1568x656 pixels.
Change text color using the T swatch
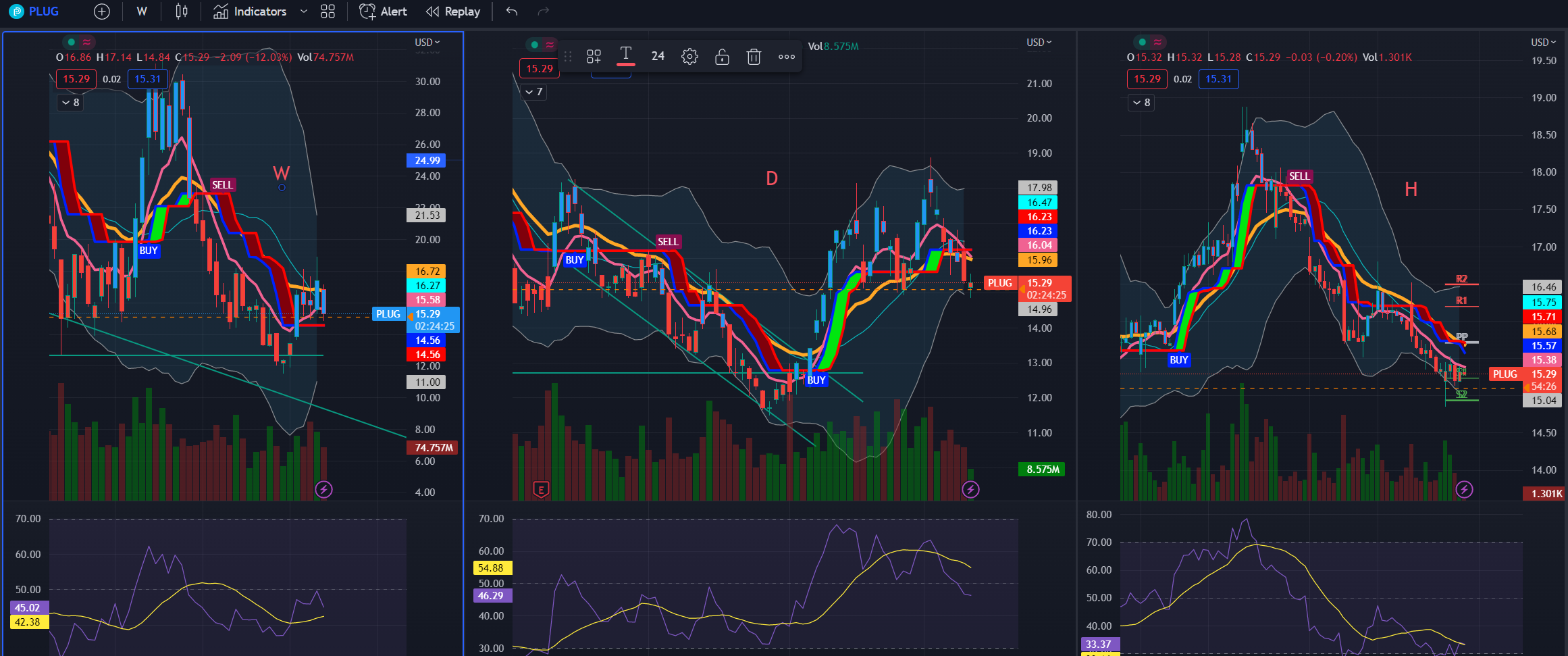pyautogui.click(x=626, y=57)
